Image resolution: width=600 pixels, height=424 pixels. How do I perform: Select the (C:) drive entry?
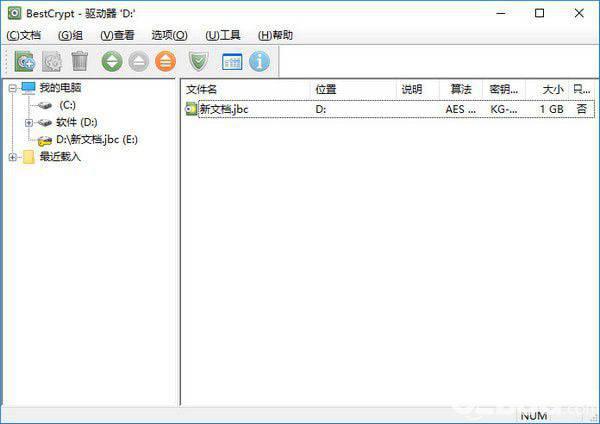(x=67, y=105)
